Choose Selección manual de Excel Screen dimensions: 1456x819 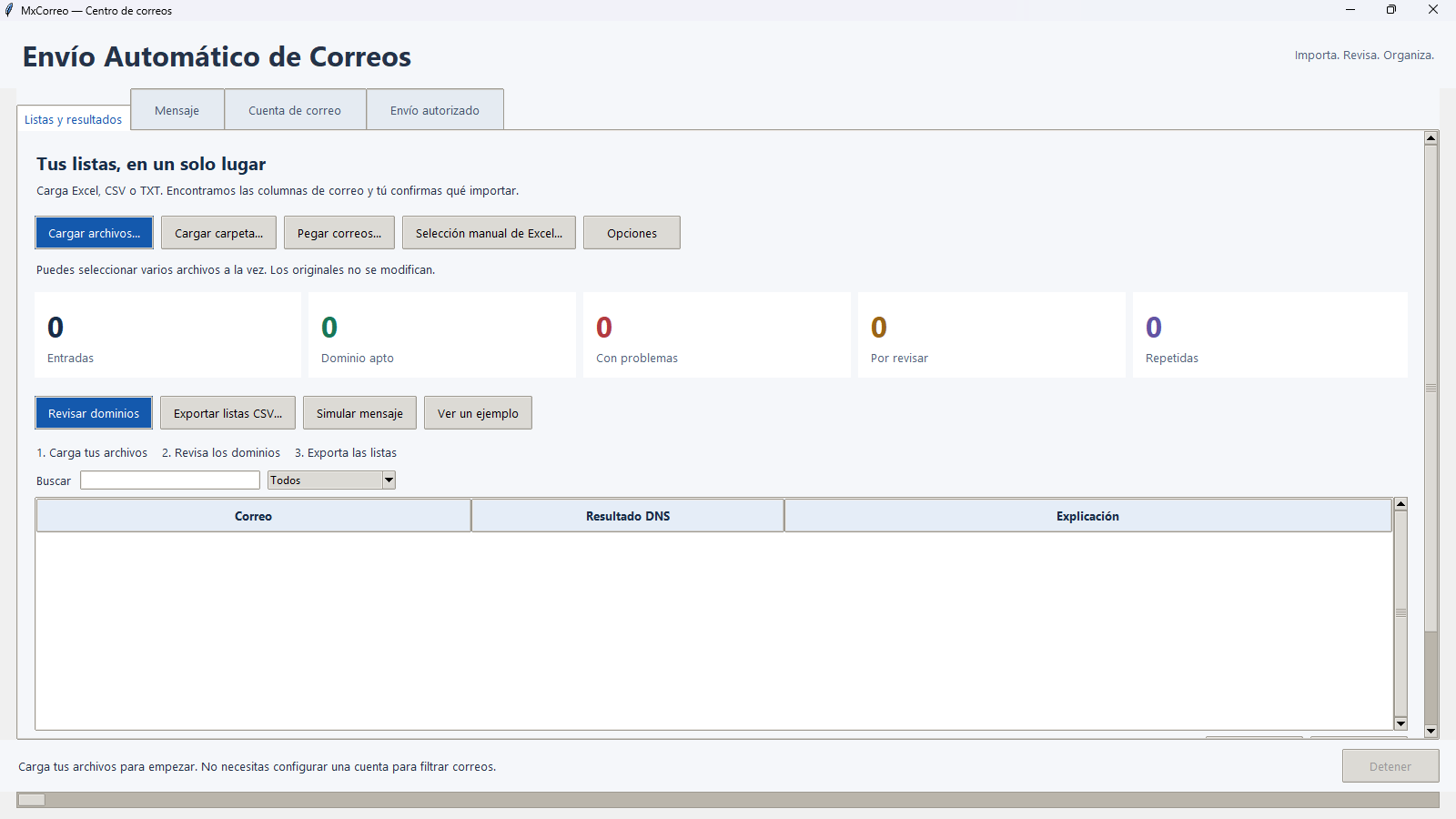(x=489, y=233)
